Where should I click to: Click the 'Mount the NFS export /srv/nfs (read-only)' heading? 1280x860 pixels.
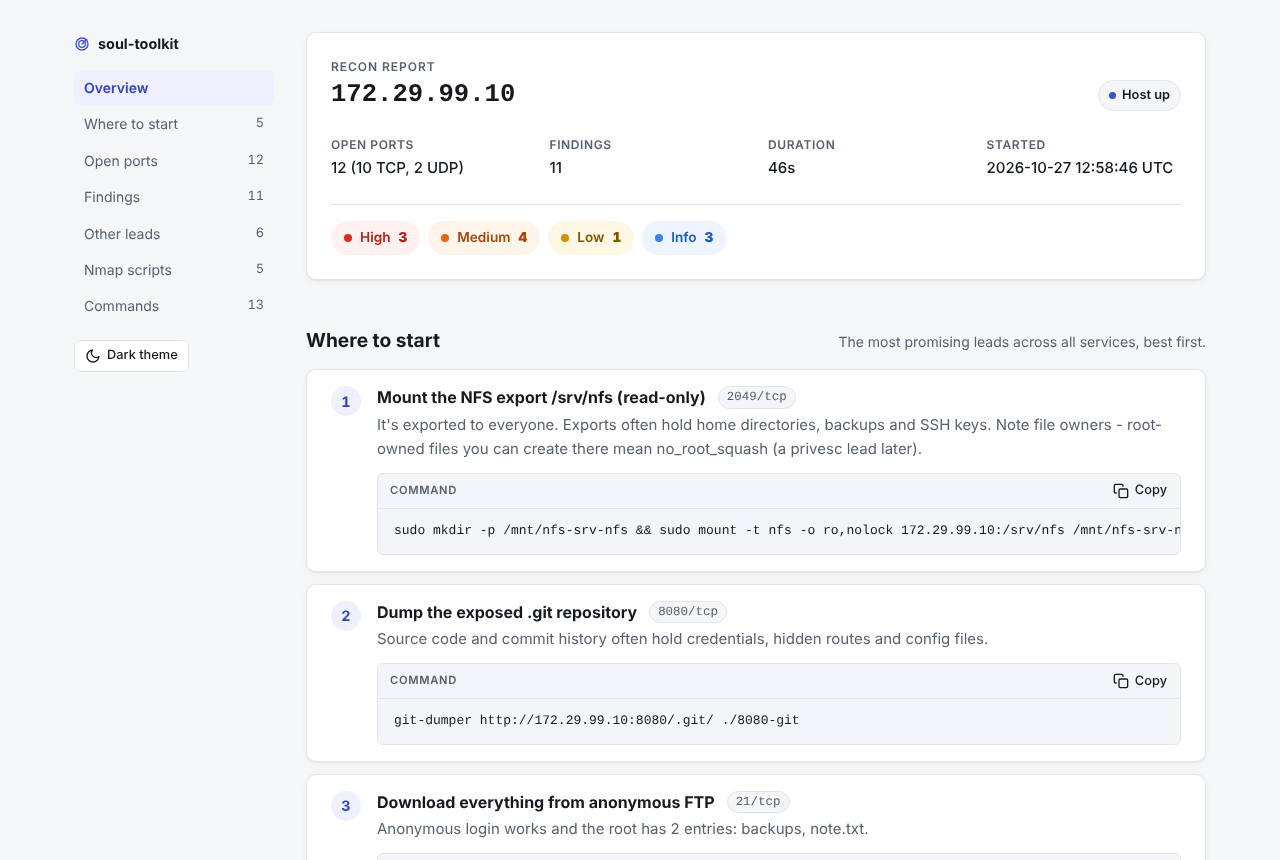[541, 397]
